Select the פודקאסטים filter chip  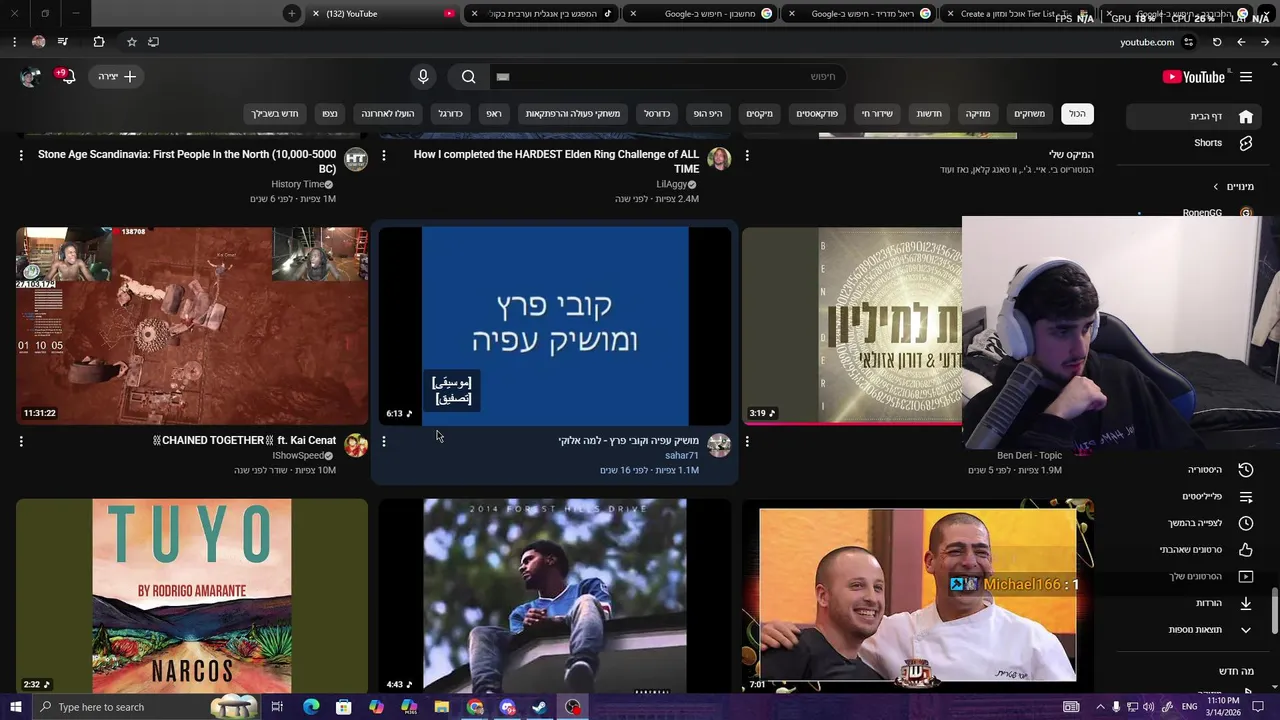(x=817, y=114)
